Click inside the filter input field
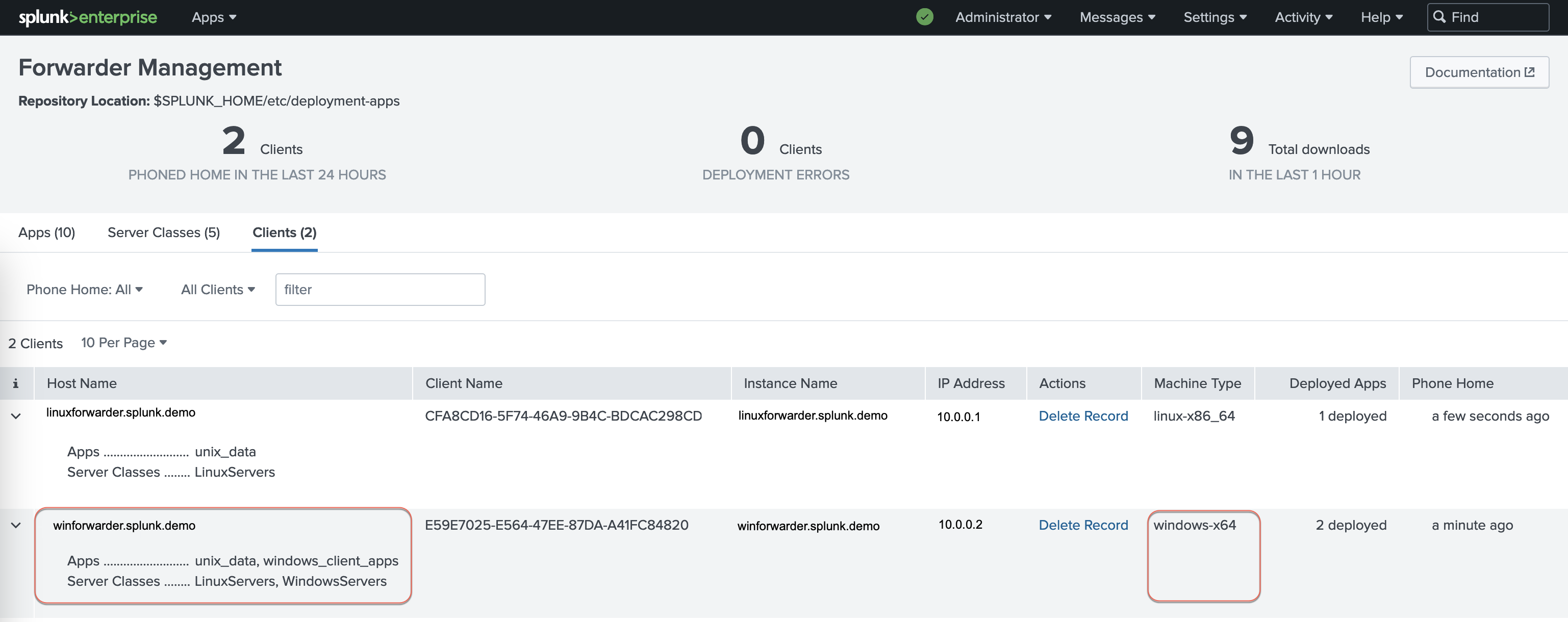Screen dimensions: 1568x622 coord(380,289)
